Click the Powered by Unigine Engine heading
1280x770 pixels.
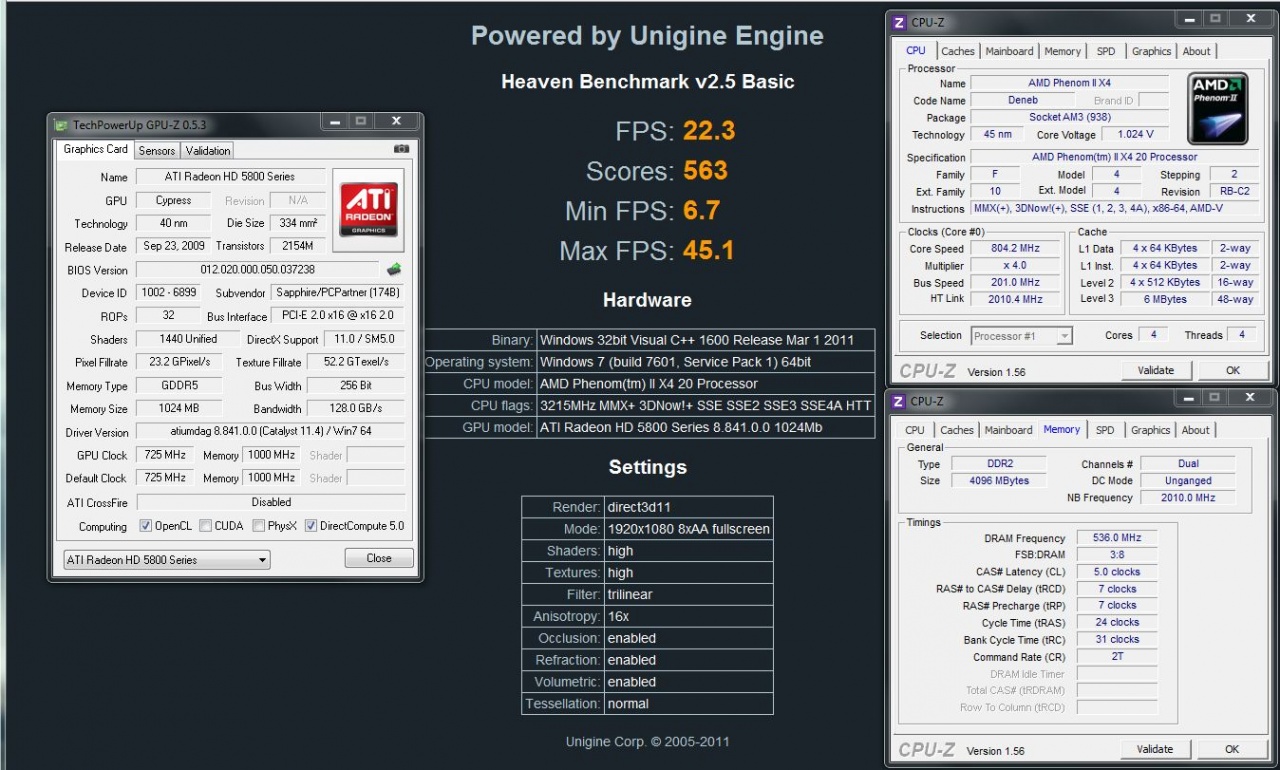coord(647,36)
